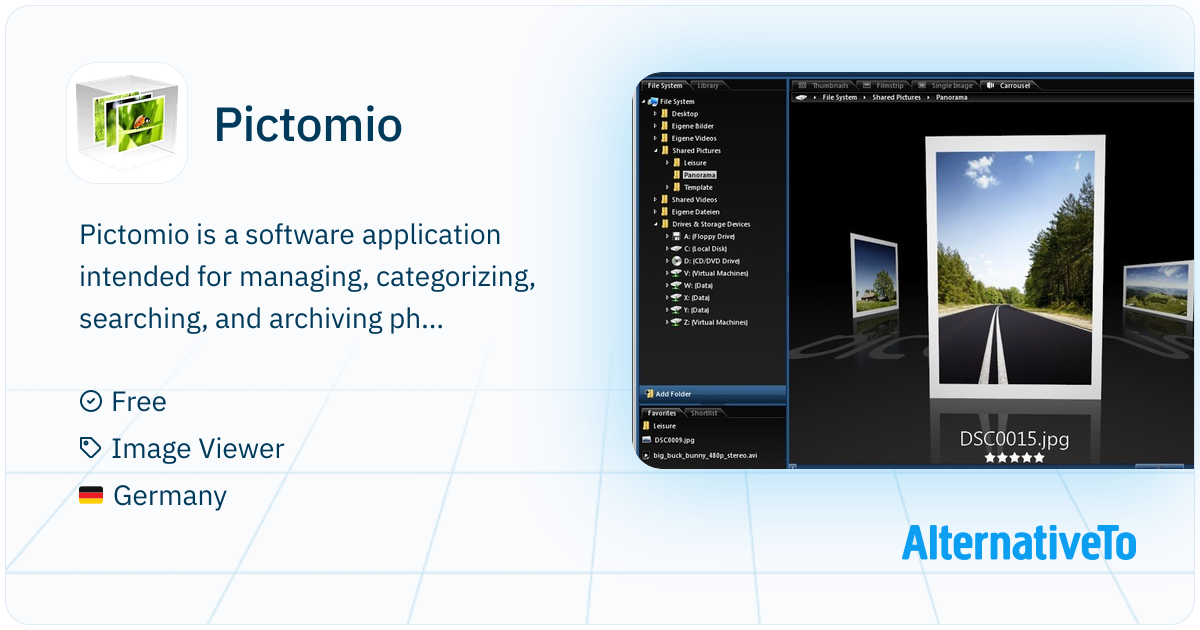
Task: Select the D: (CD/DVD Drive) entry
Action: click(710, 261)
